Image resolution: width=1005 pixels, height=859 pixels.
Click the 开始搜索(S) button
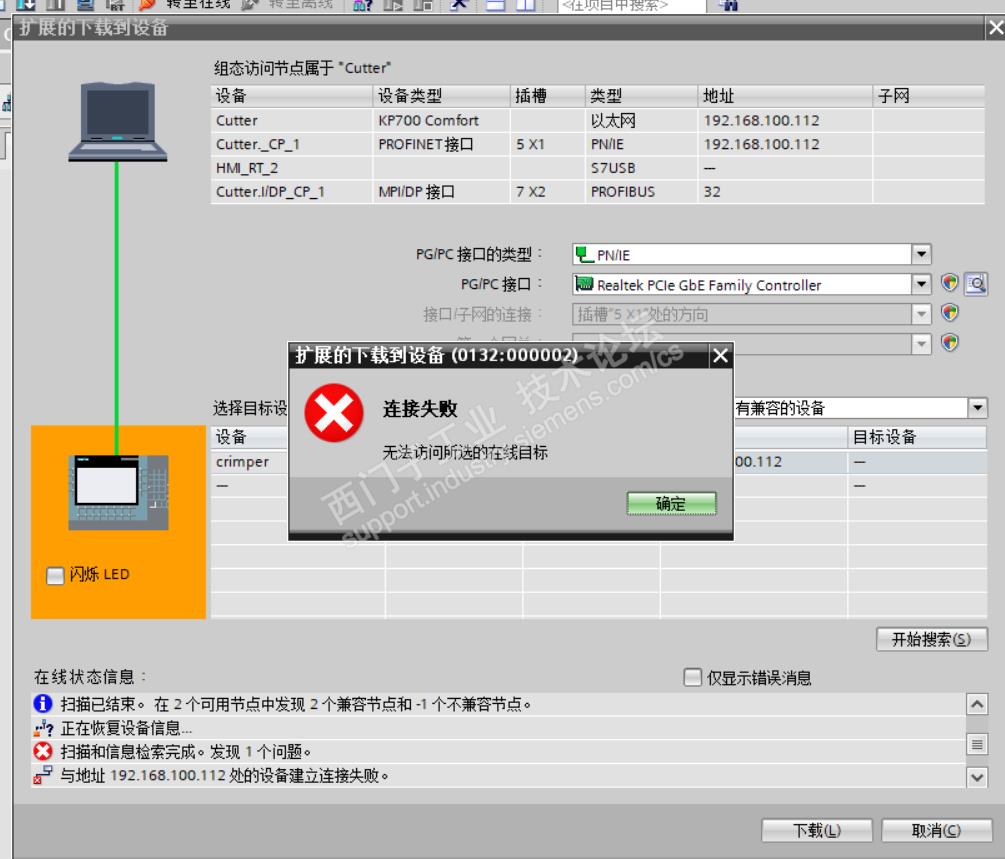click(x=931, y=639)
